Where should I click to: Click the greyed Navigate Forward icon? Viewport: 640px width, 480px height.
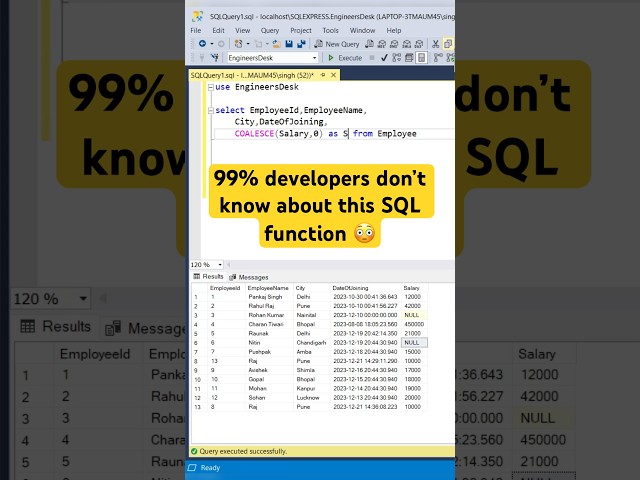221,44
